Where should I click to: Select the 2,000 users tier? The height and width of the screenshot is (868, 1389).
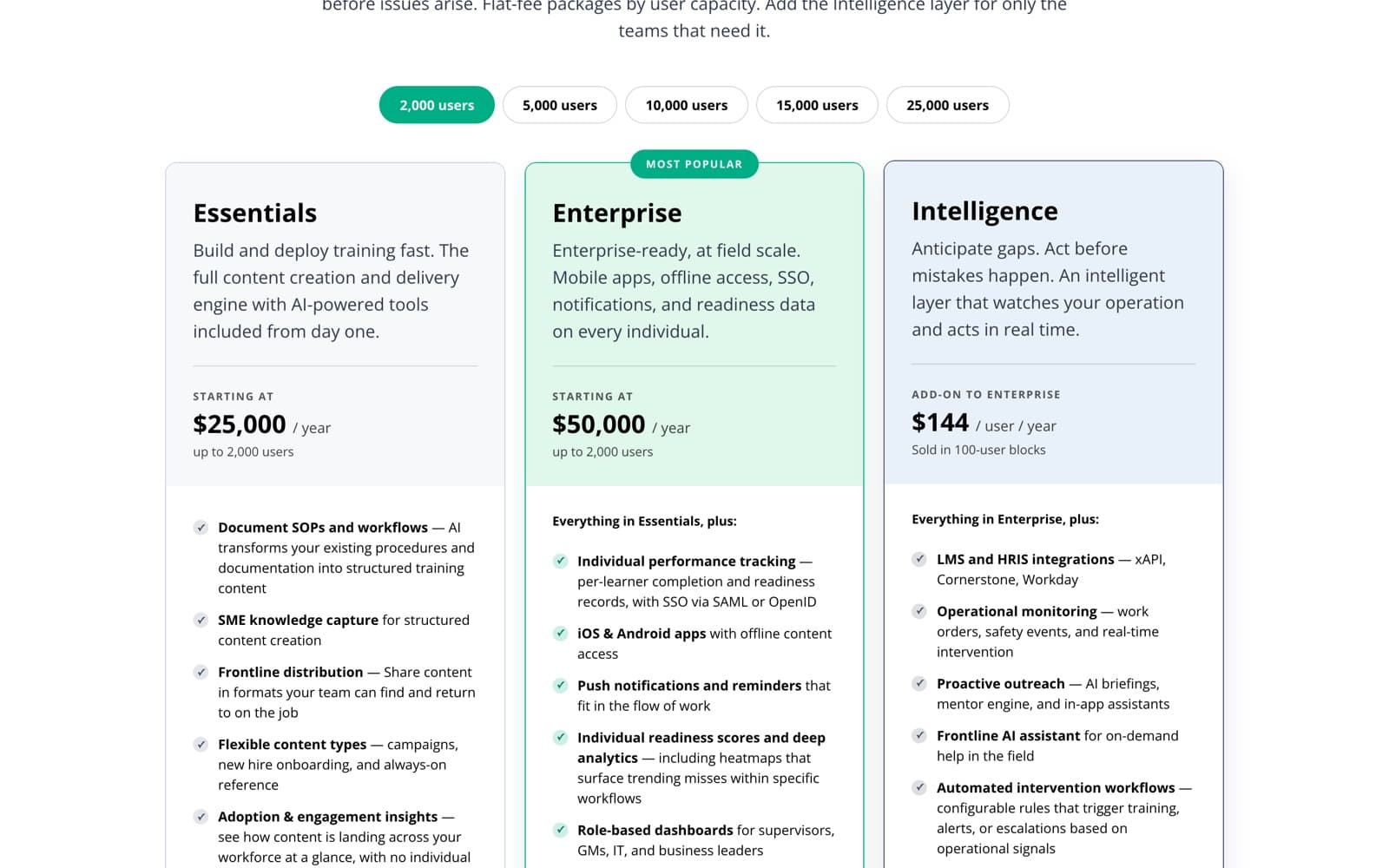pyautogui.click(x=437, y=105)
